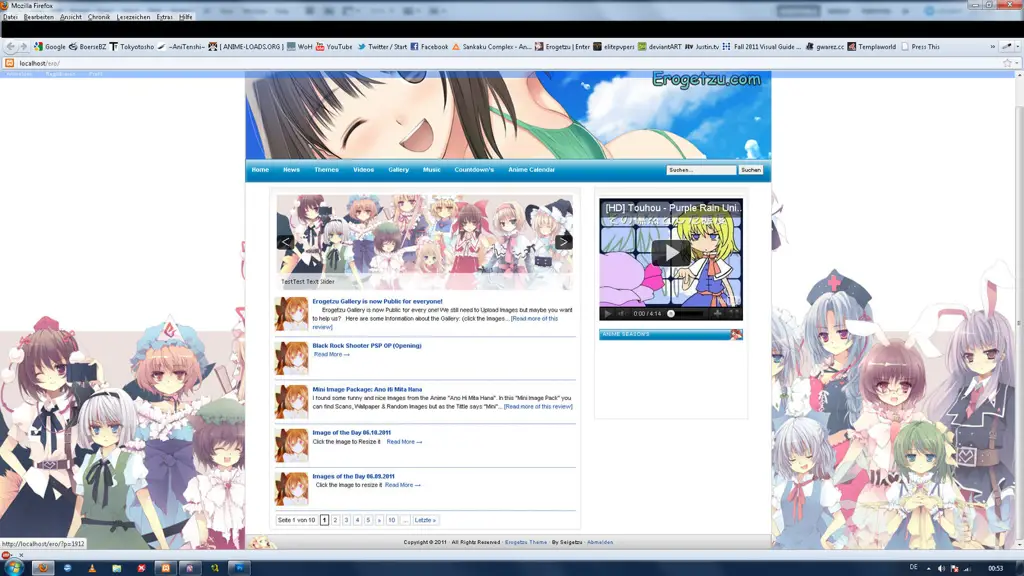This screenshot has height=576, width=1024.
Task: Open the Google bookmark
Action: [x=50, y=47]
